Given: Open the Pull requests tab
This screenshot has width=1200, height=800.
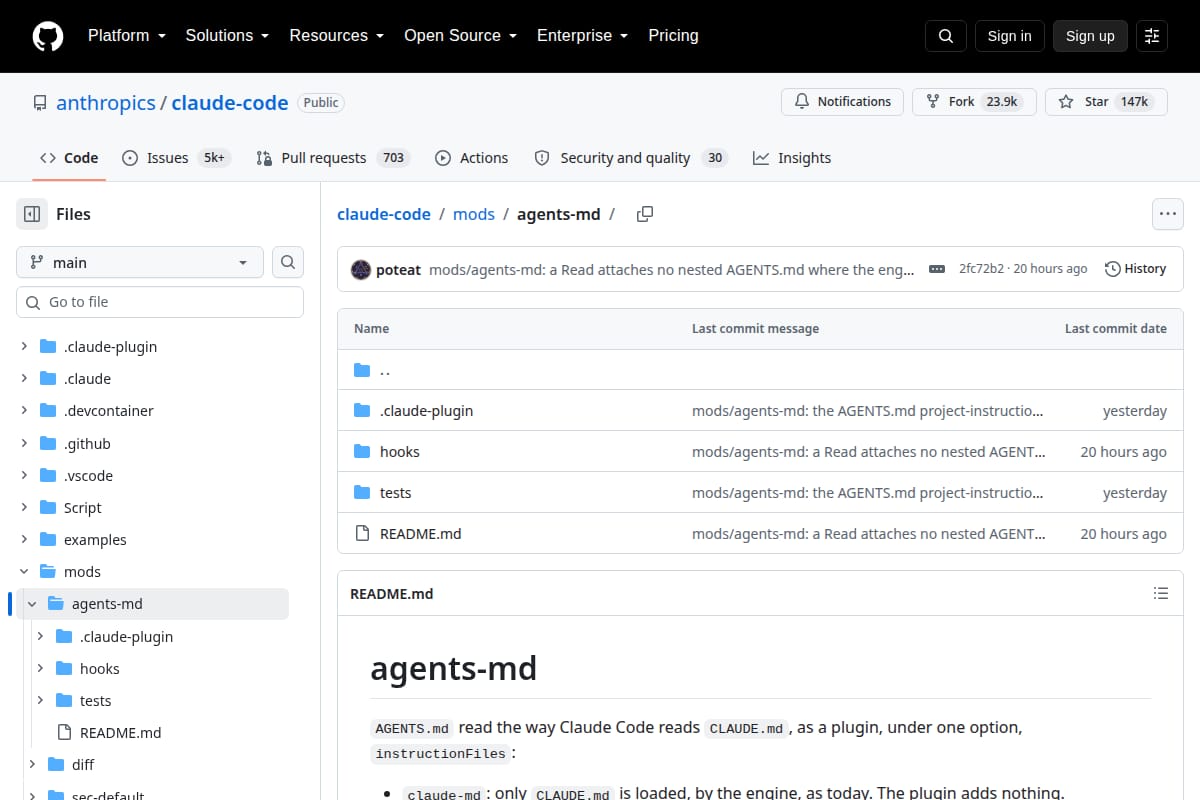Looking at the screenshot, I should [x=333, y=158].
